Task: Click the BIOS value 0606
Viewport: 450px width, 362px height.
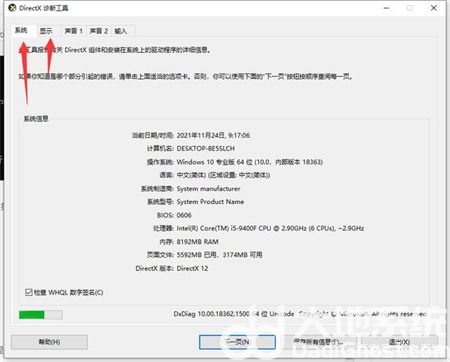Action: click(x=184, y=215)
